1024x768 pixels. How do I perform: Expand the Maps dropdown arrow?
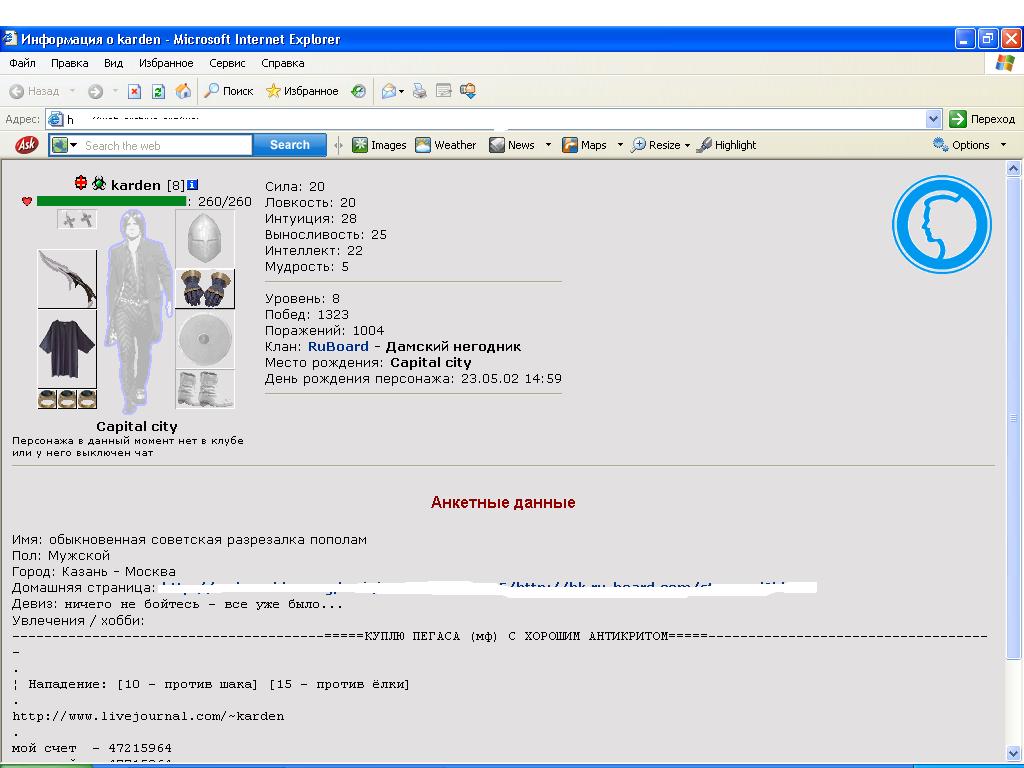[x=620, y=145]
